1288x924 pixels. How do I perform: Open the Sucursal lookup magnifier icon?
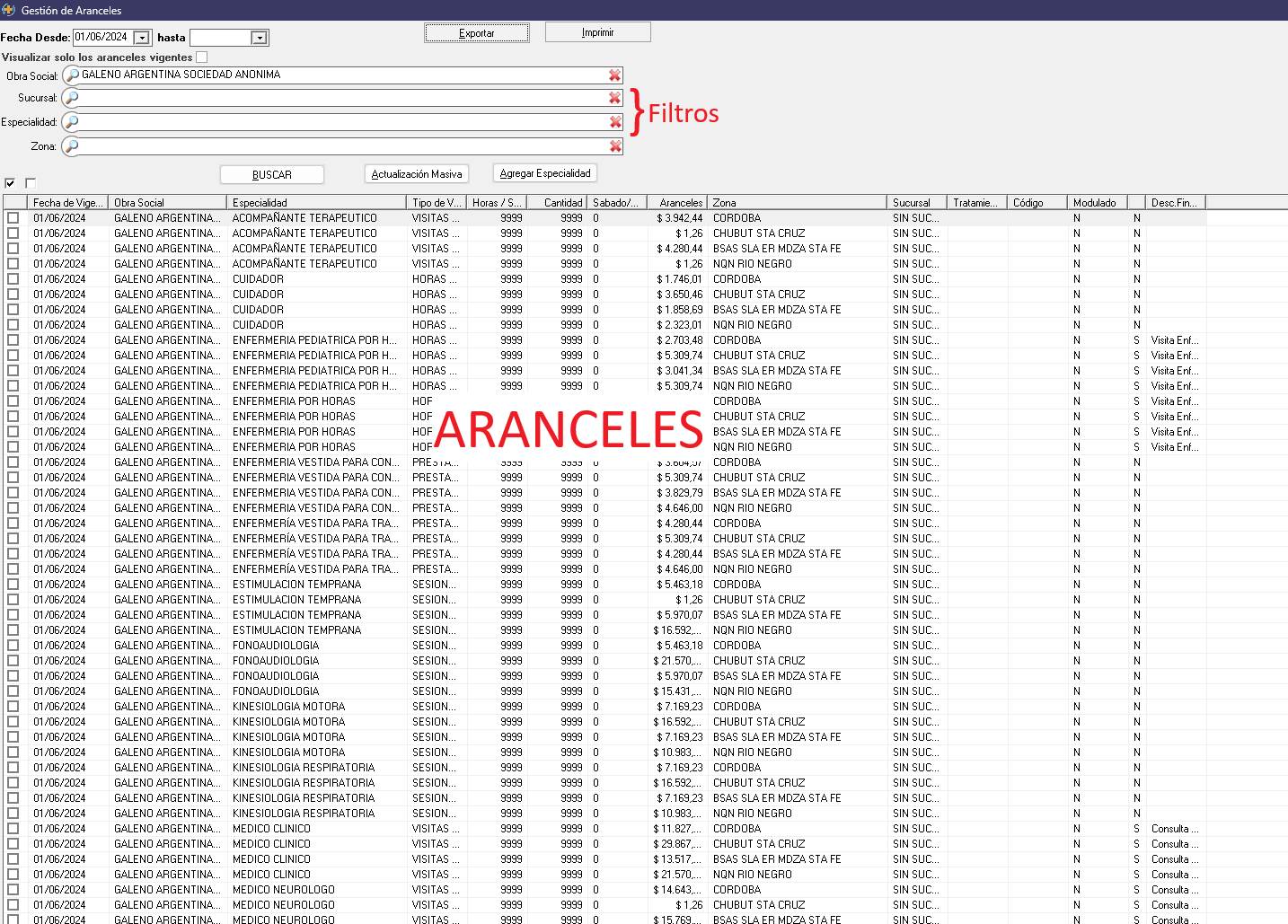pyautogui.click(x=72, y=98)
